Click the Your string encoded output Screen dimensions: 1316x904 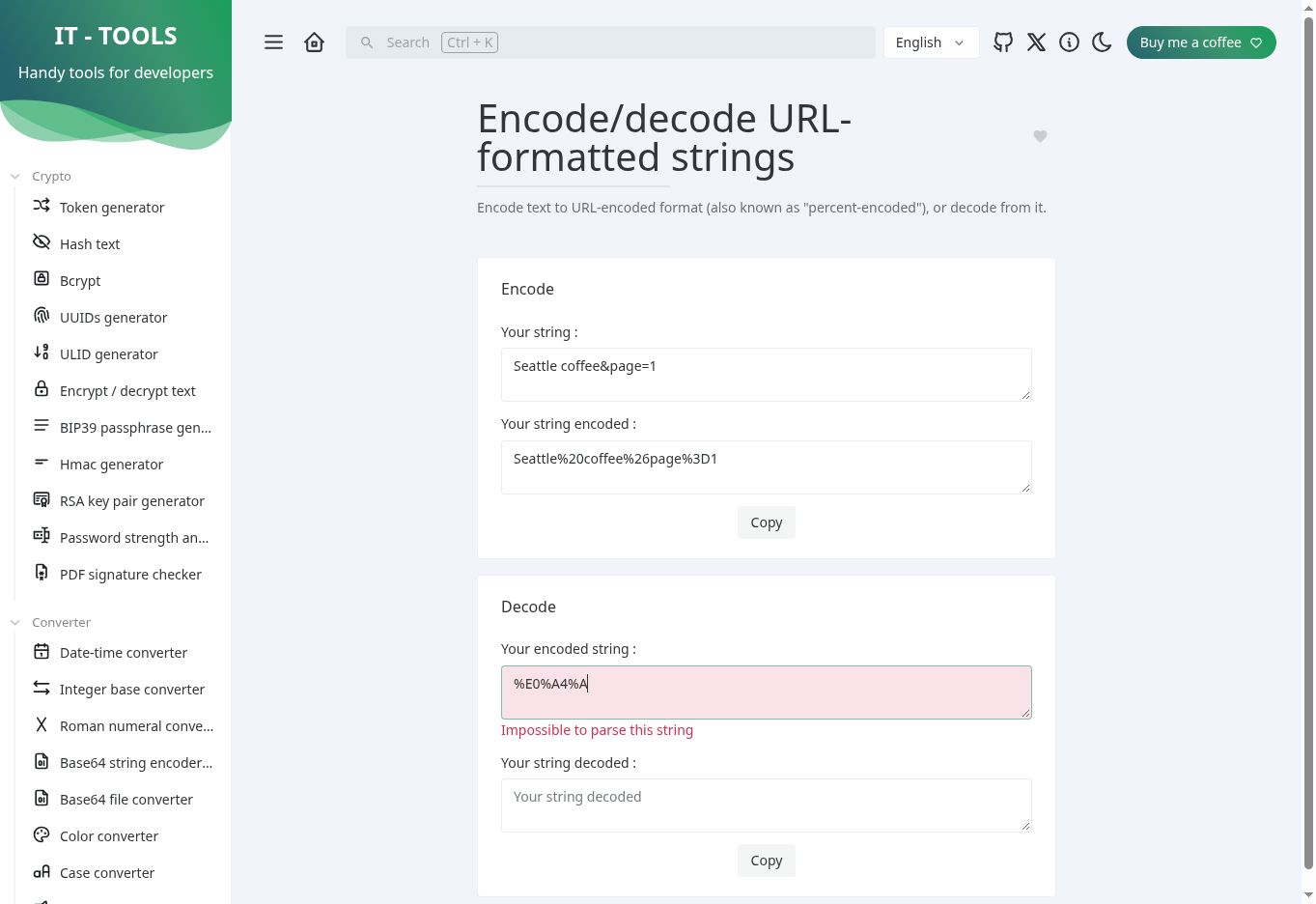click(x=767, y=467)
